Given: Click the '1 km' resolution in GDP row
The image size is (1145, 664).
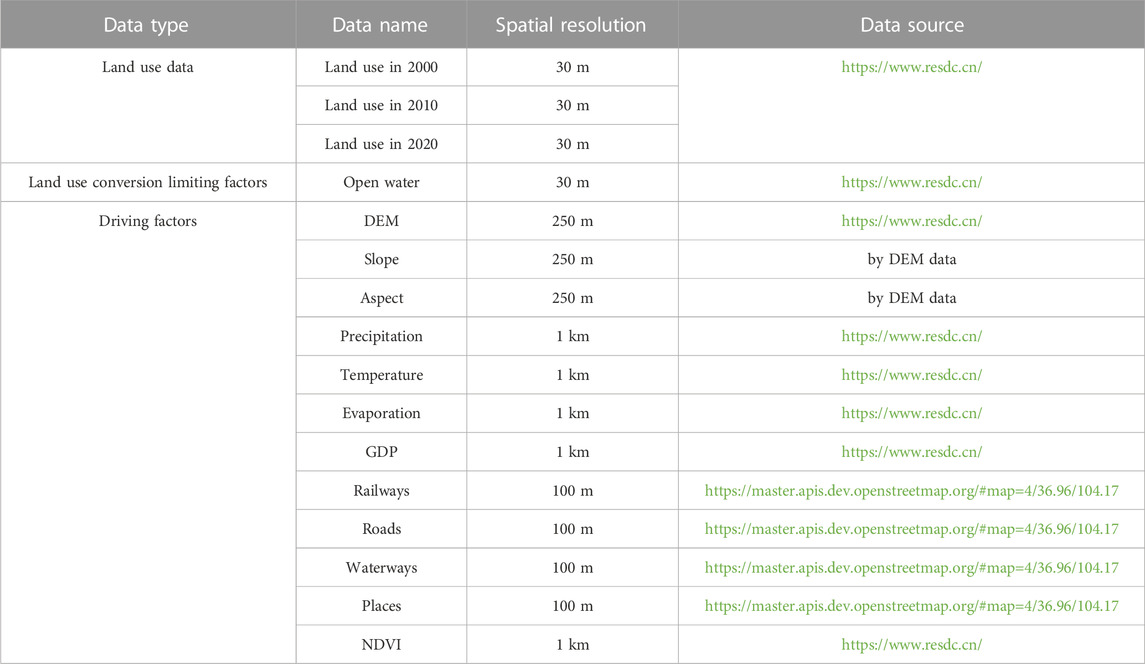Looking at the screenshot, I should (572, 452).
